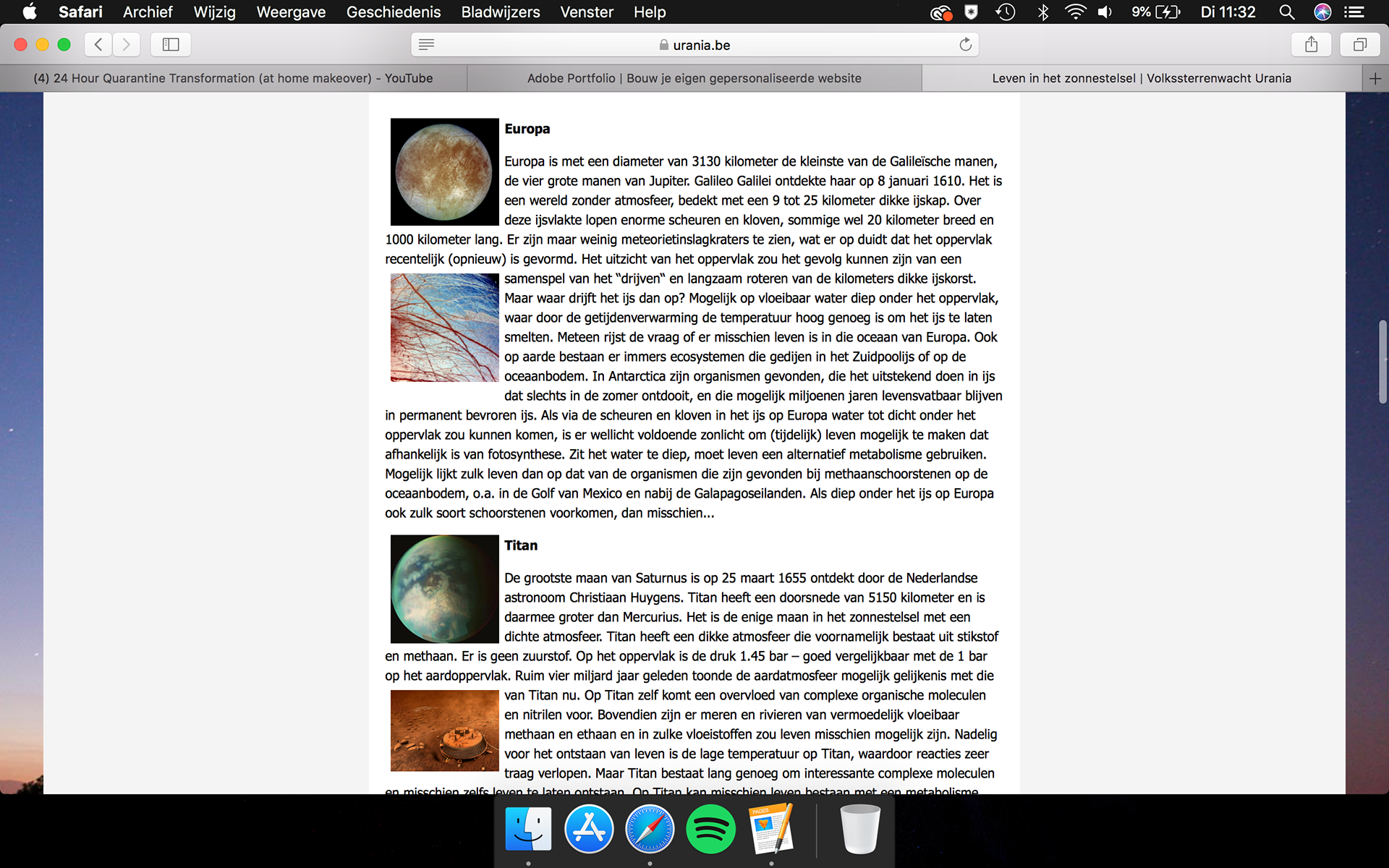The image size is (1389, 868).
Task: Switch to the YouTube Quarantine Transformation tab
Action: click(x=233, y=78)
